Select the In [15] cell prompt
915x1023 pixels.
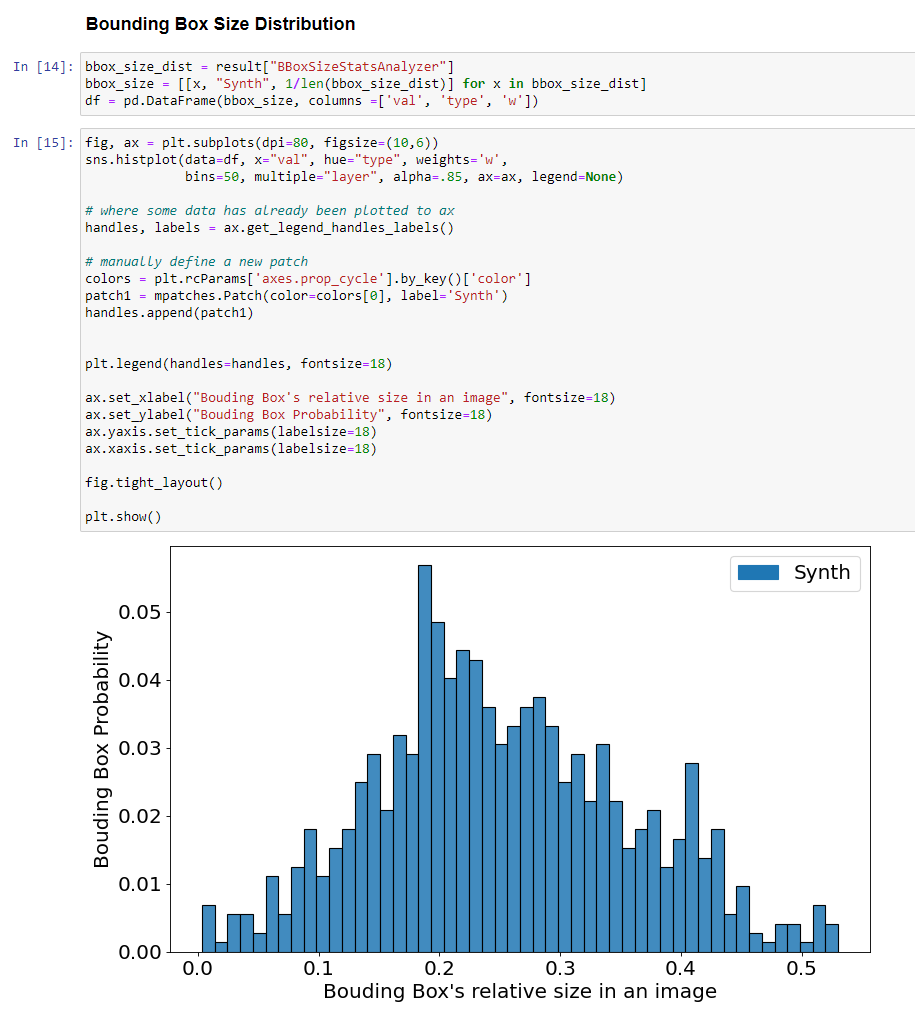coord(43,143)
